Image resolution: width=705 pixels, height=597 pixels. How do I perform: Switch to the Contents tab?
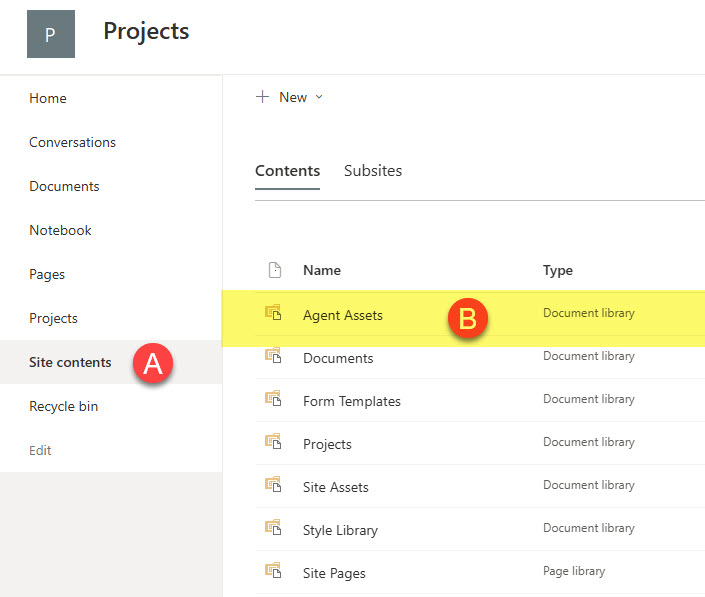[x=287, y=171]
